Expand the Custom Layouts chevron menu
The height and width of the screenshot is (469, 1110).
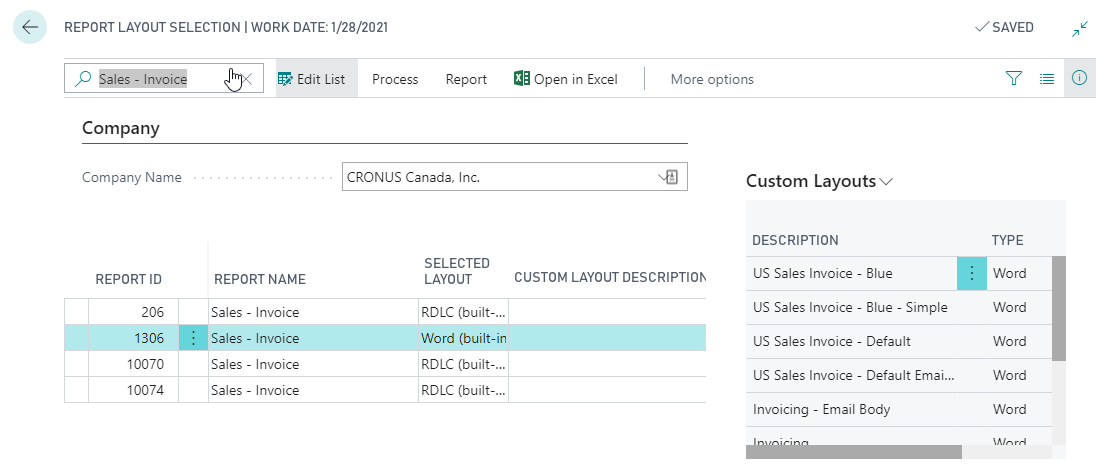tap(886, 182)
